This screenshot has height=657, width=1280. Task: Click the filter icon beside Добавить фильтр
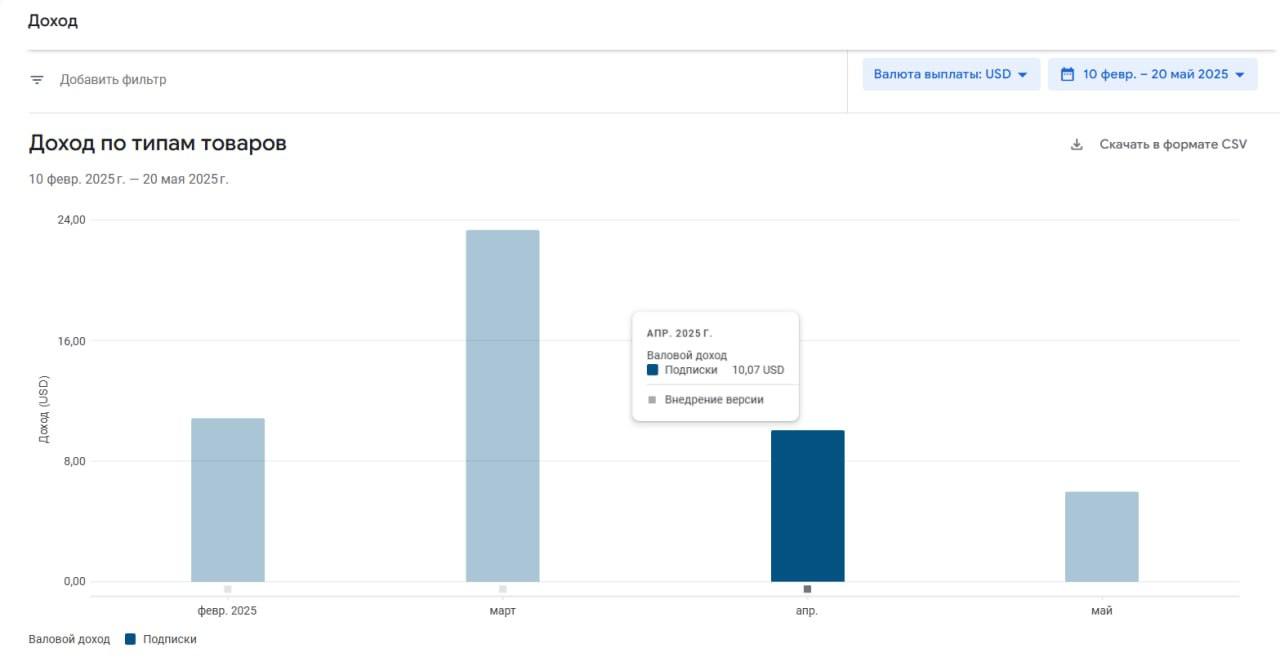pyautogui.click(x=37, y=80)
